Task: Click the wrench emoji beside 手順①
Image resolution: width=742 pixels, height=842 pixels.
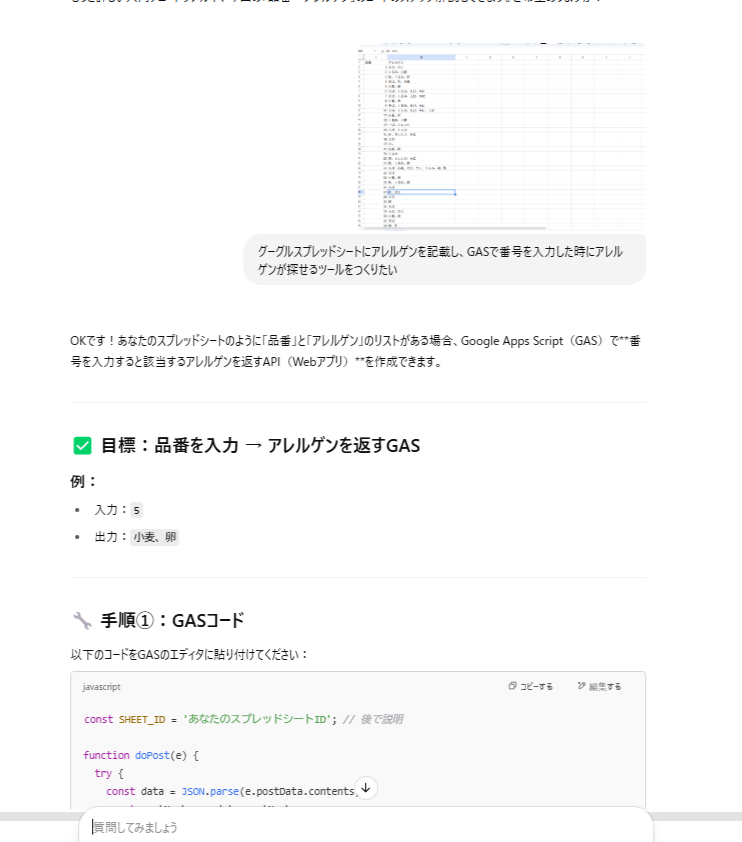Action: (x=82, y=620)
